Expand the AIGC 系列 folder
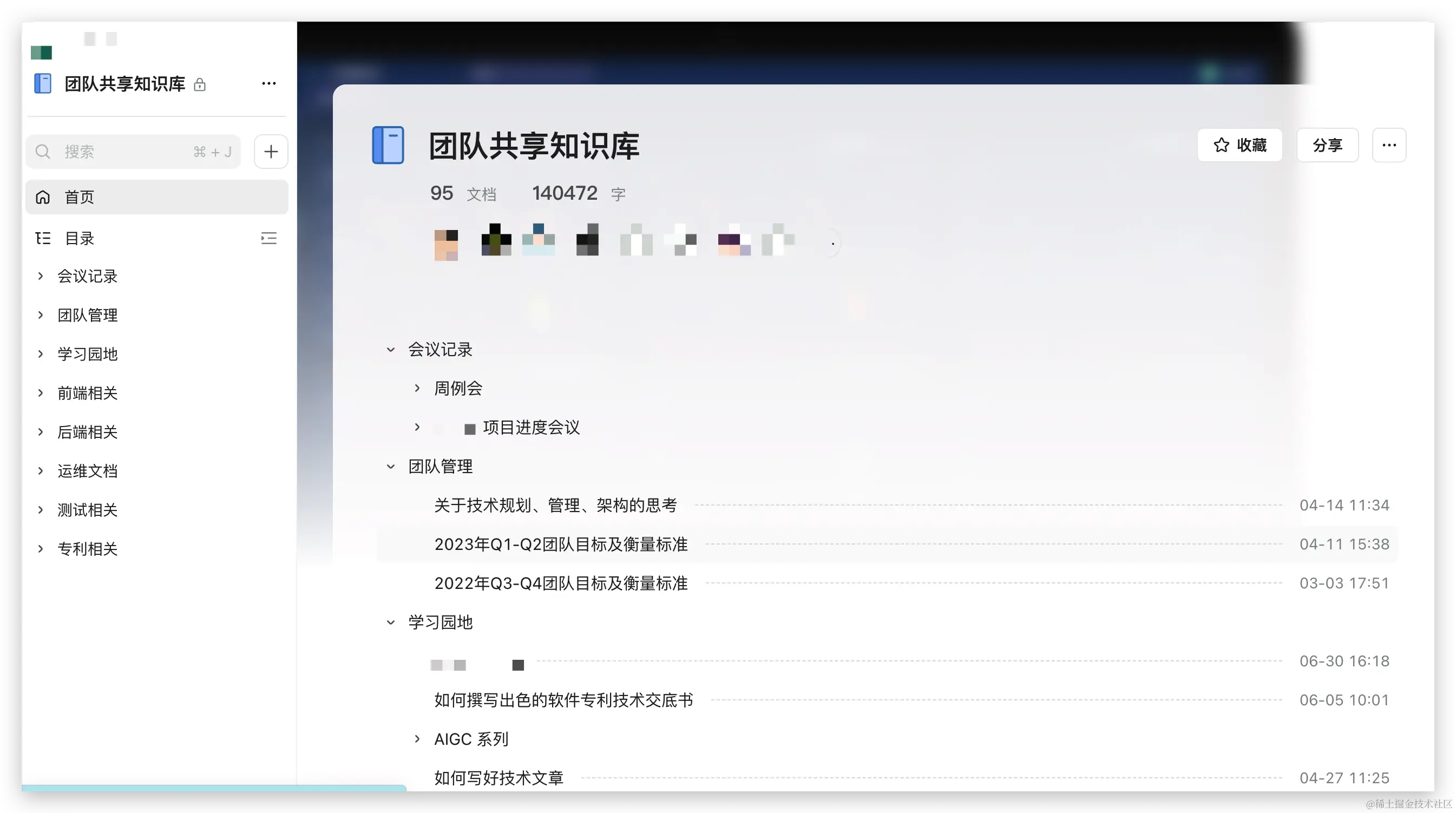Screen dimensions: 1456x813 [417, 738]
